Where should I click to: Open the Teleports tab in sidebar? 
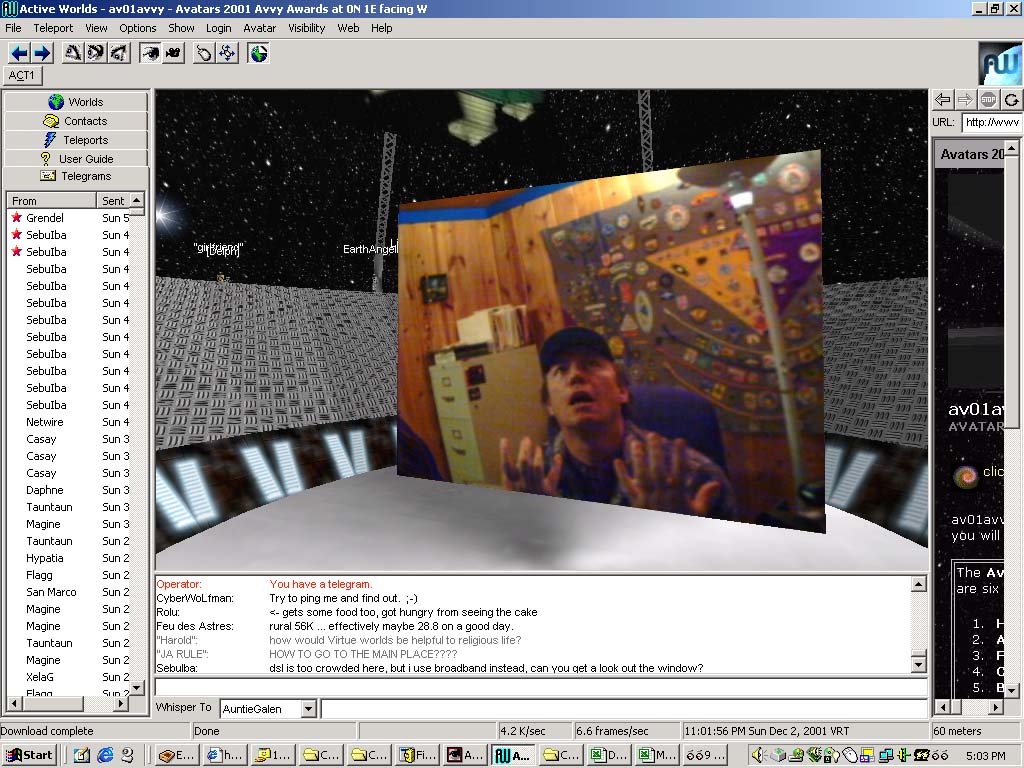click(76, 140)
